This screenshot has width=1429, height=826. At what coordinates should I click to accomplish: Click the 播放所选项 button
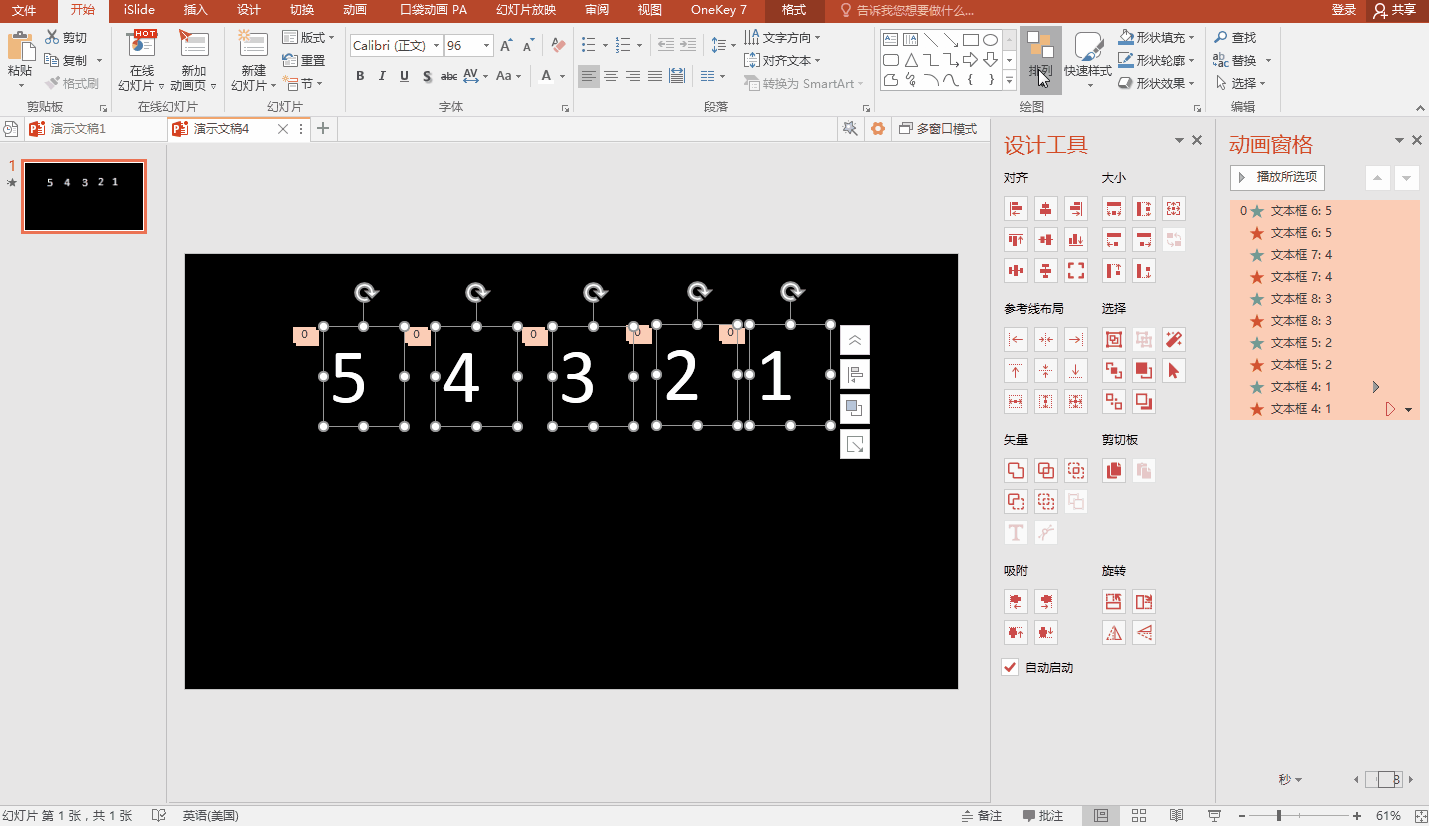click(1278, 178)
